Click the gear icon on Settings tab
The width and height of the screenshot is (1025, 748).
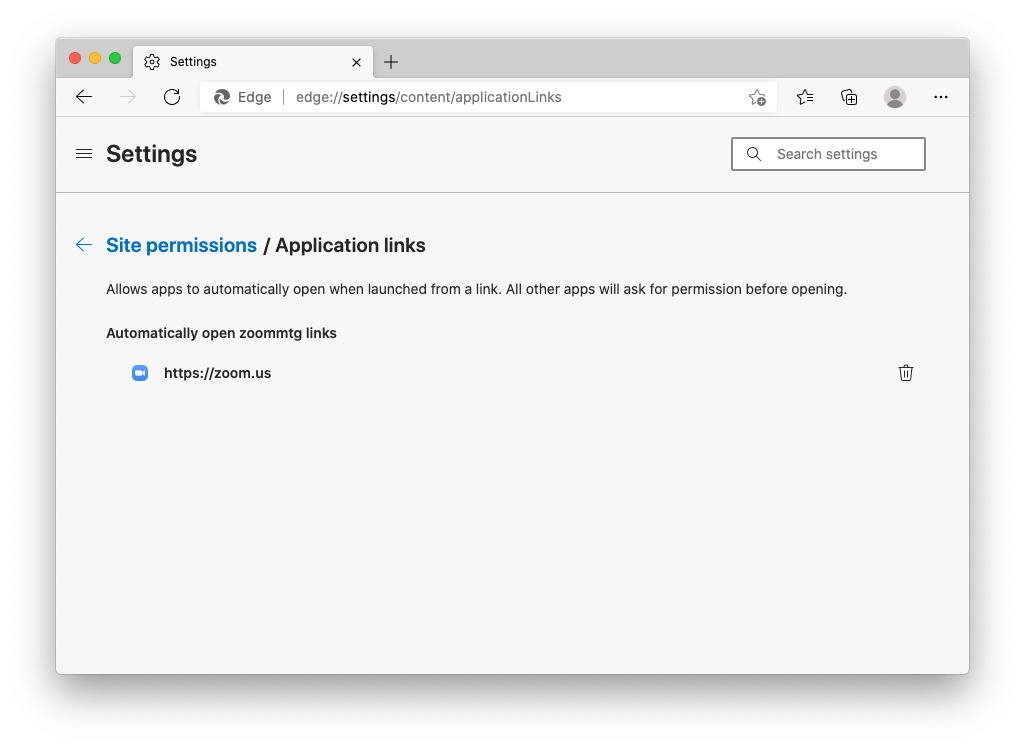tap(152, 61)
